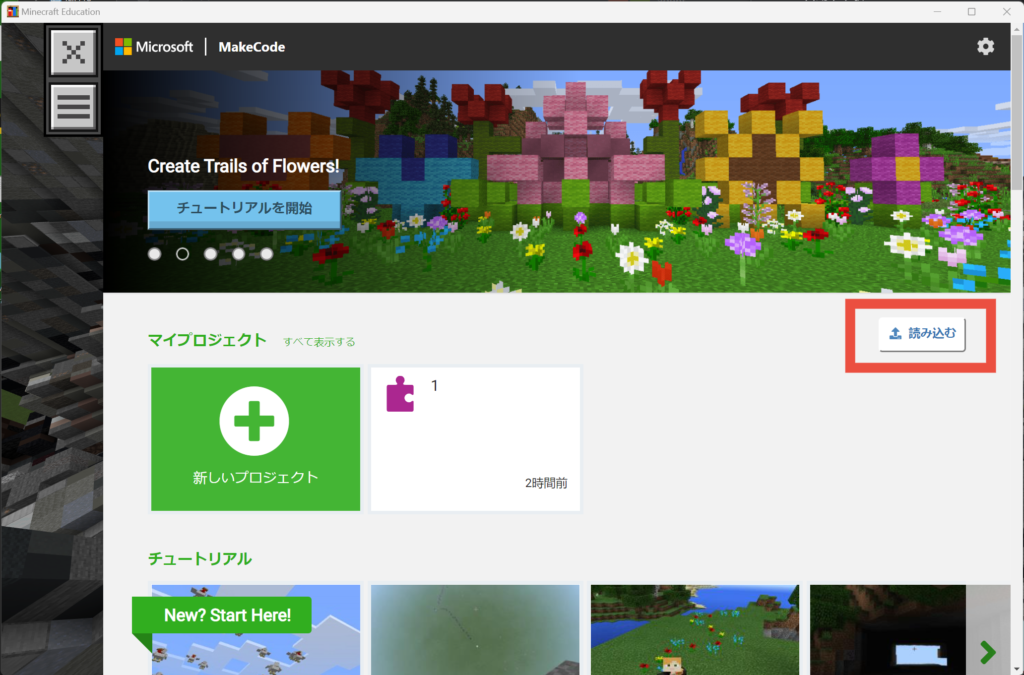Click the MakeCode header label

click(252, 47)
